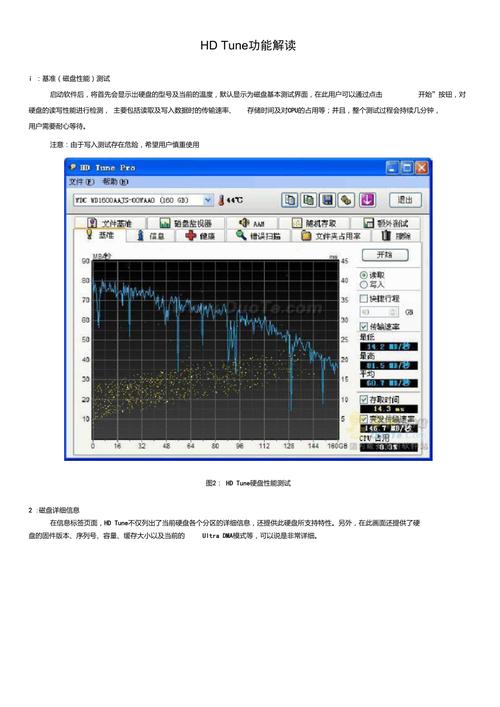Open the 帮助(H) menu
Screen dimensions: 500x707
click(115, 182)
